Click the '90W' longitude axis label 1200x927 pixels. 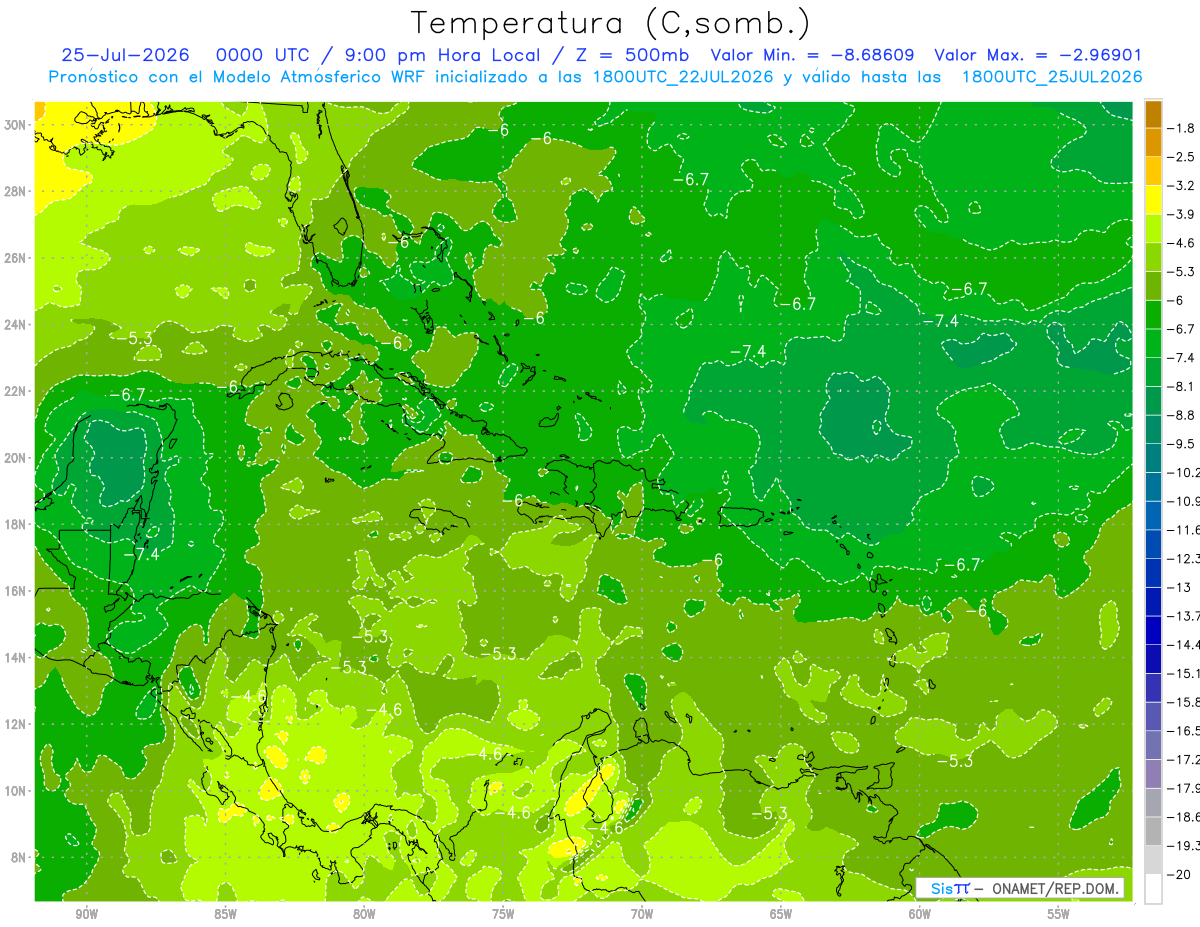point(86,914)
